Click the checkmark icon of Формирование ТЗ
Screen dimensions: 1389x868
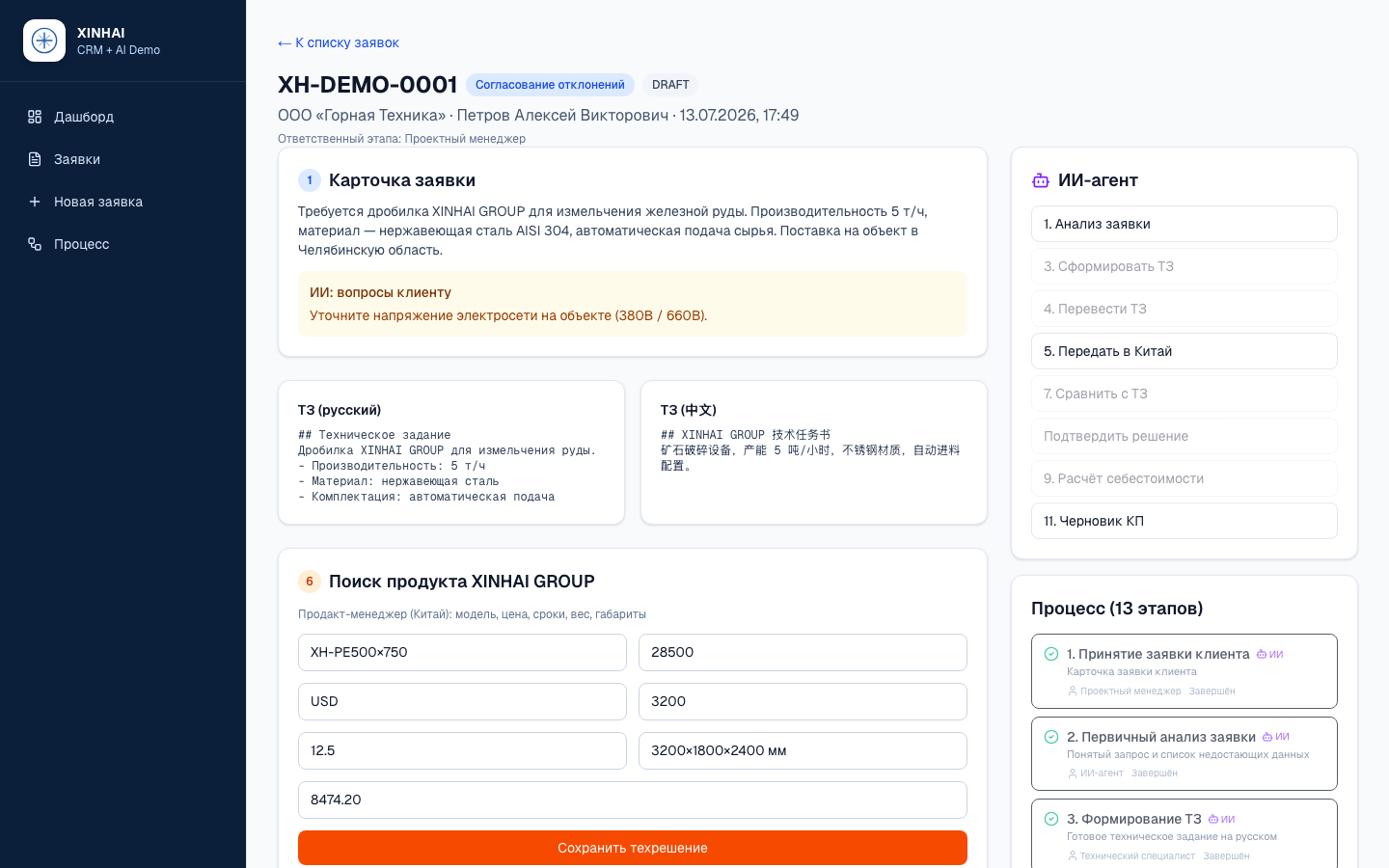pos(1051,819)
